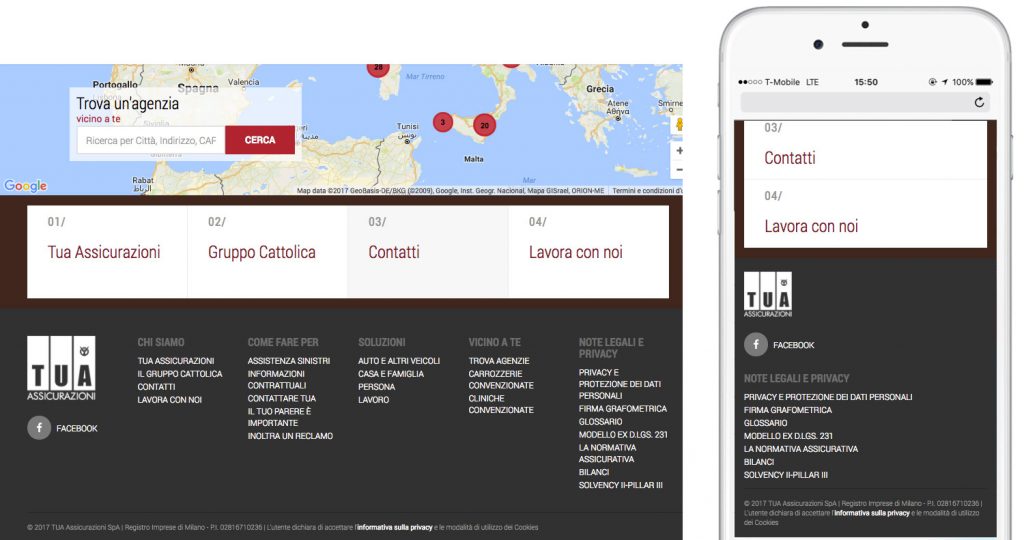Open AUTO E ALTRI VEICOLI link
This screenshot has width=1024, height=540.
point(399,361)
